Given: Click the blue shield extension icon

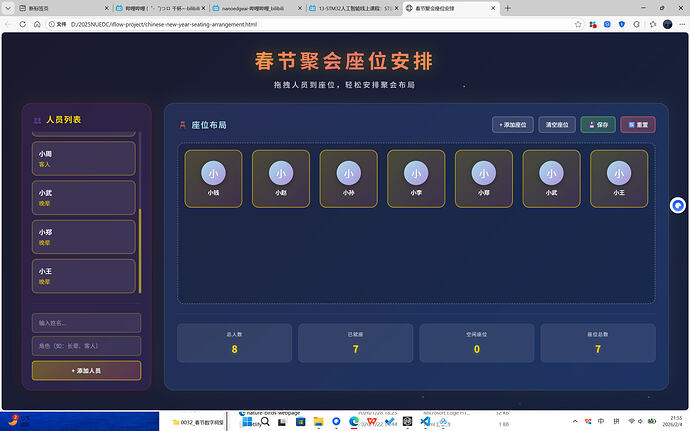Looking at the screenshot, I should 622,24.
